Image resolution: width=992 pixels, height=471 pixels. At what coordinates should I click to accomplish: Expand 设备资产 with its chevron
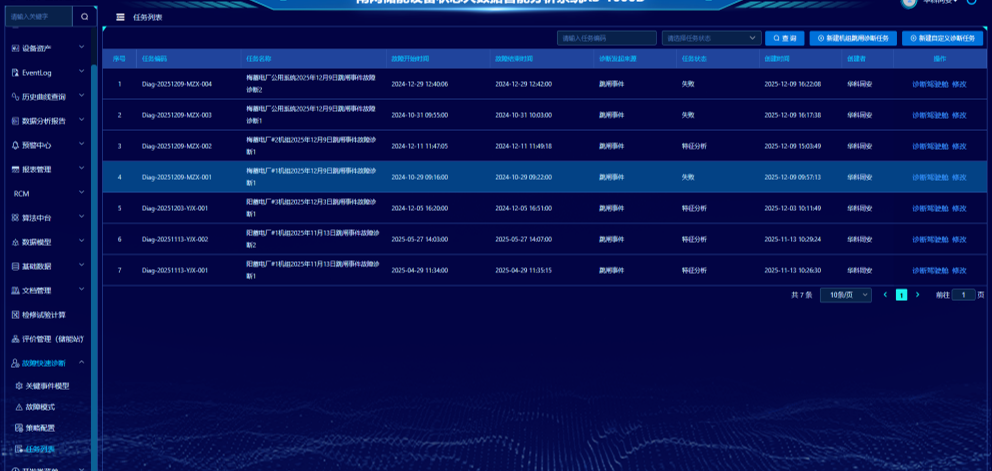tap(82, 47)
